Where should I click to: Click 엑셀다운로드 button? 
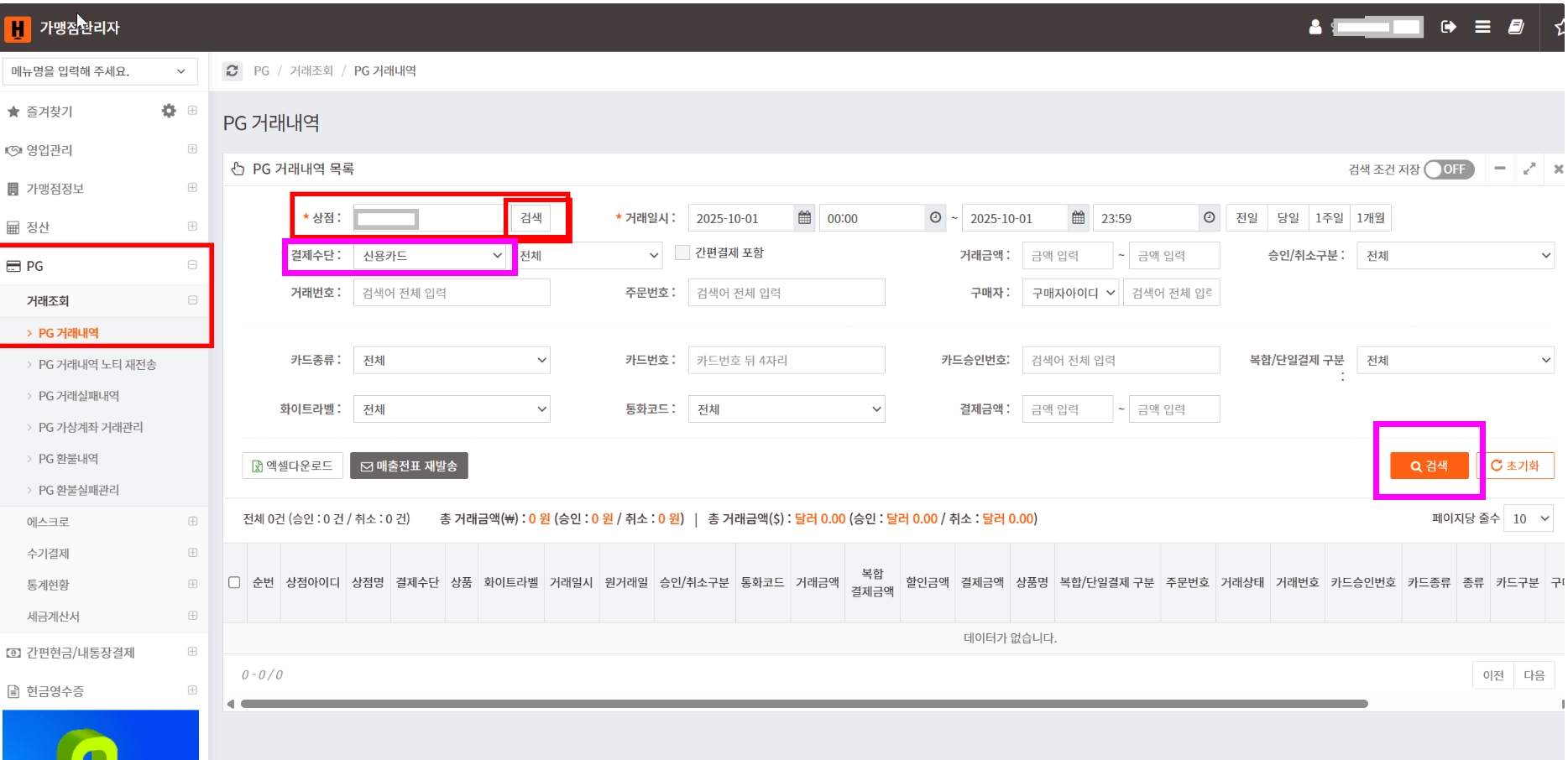click(292, 466)
